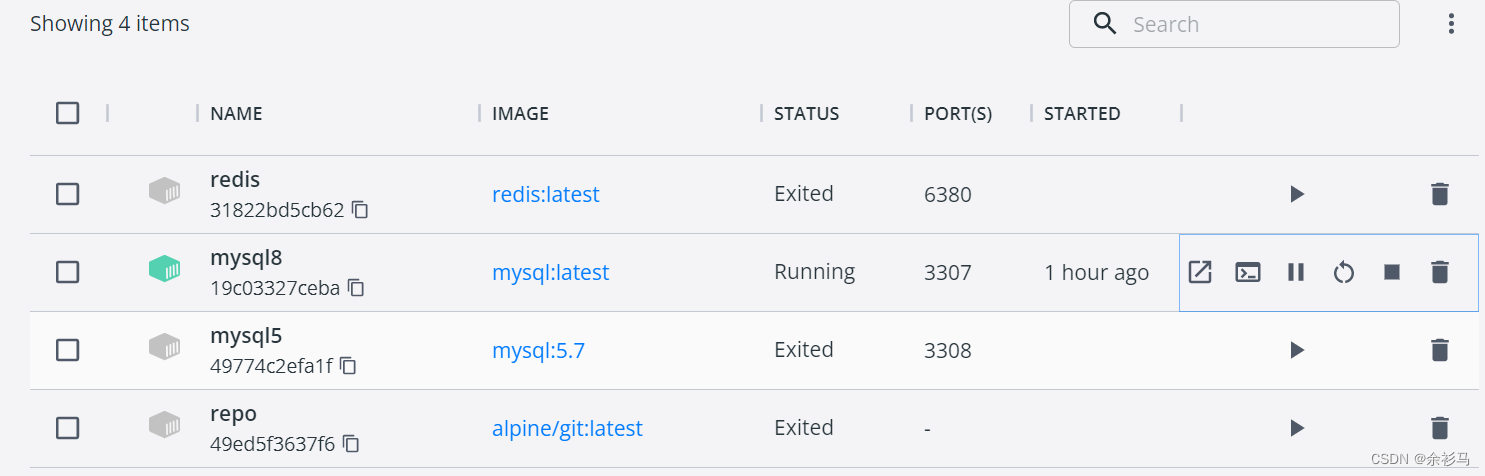The height and width of the screenshot is (476, 1485).
Task: Open the vertical dots options menu
Action: [x=1451, y=24]
